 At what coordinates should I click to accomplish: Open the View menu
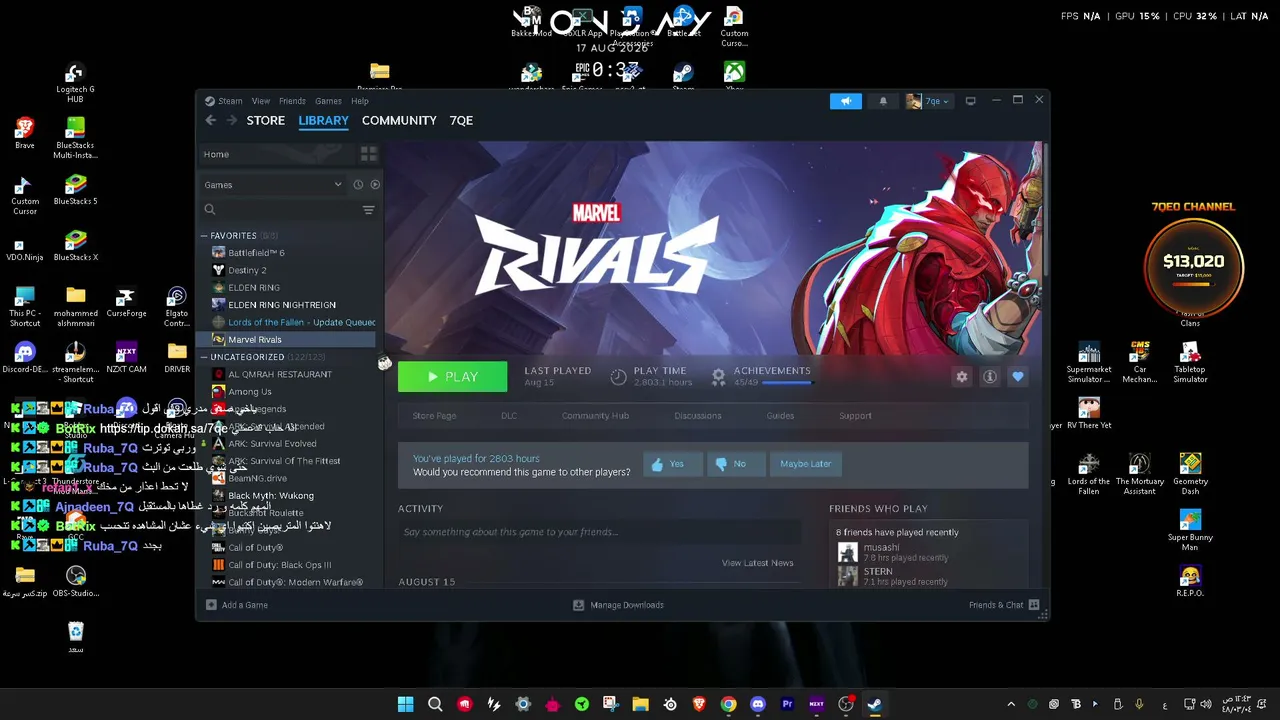point(261,101)
